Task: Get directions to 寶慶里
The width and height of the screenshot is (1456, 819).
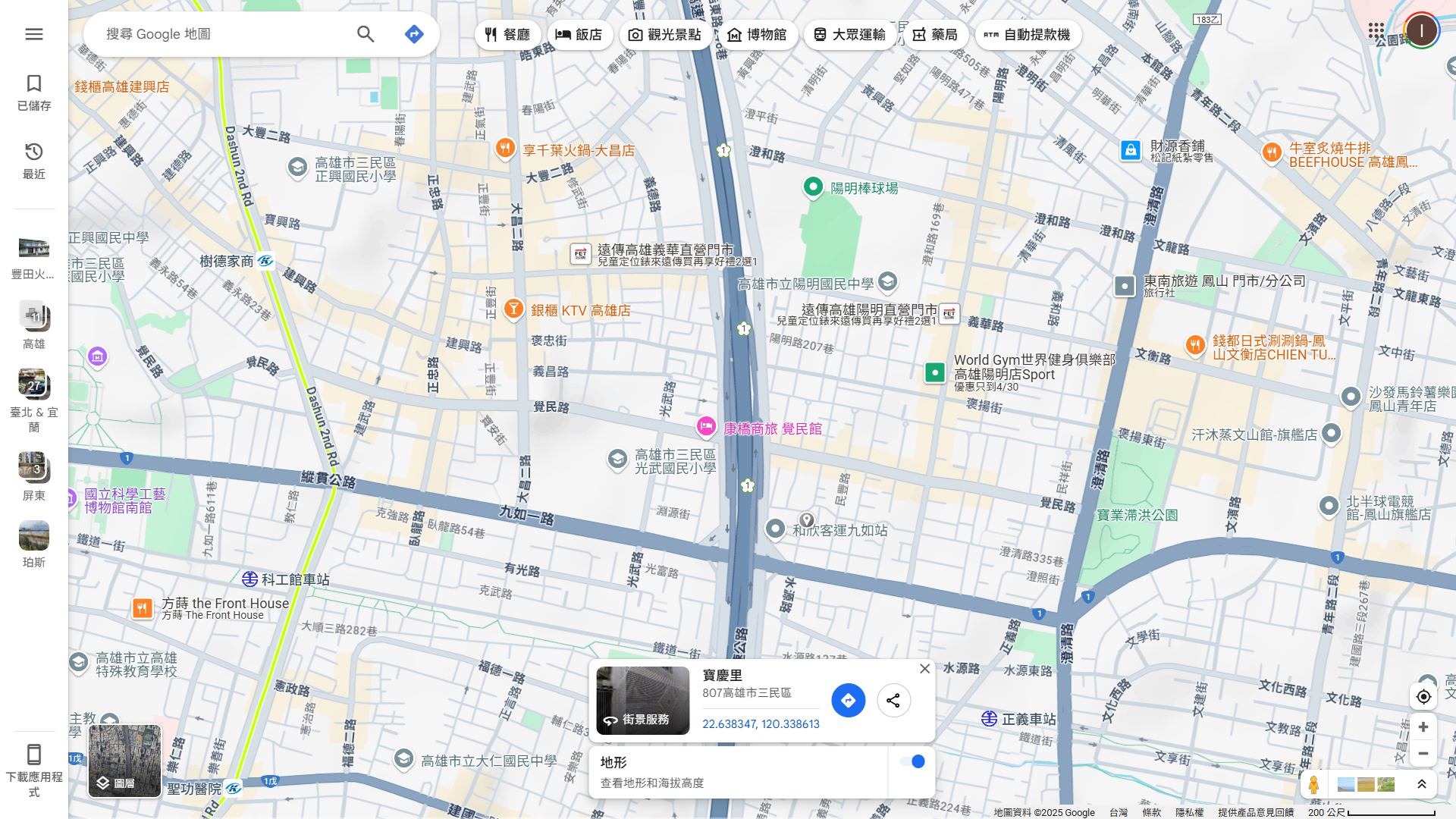Action: (x=848, y=701)
